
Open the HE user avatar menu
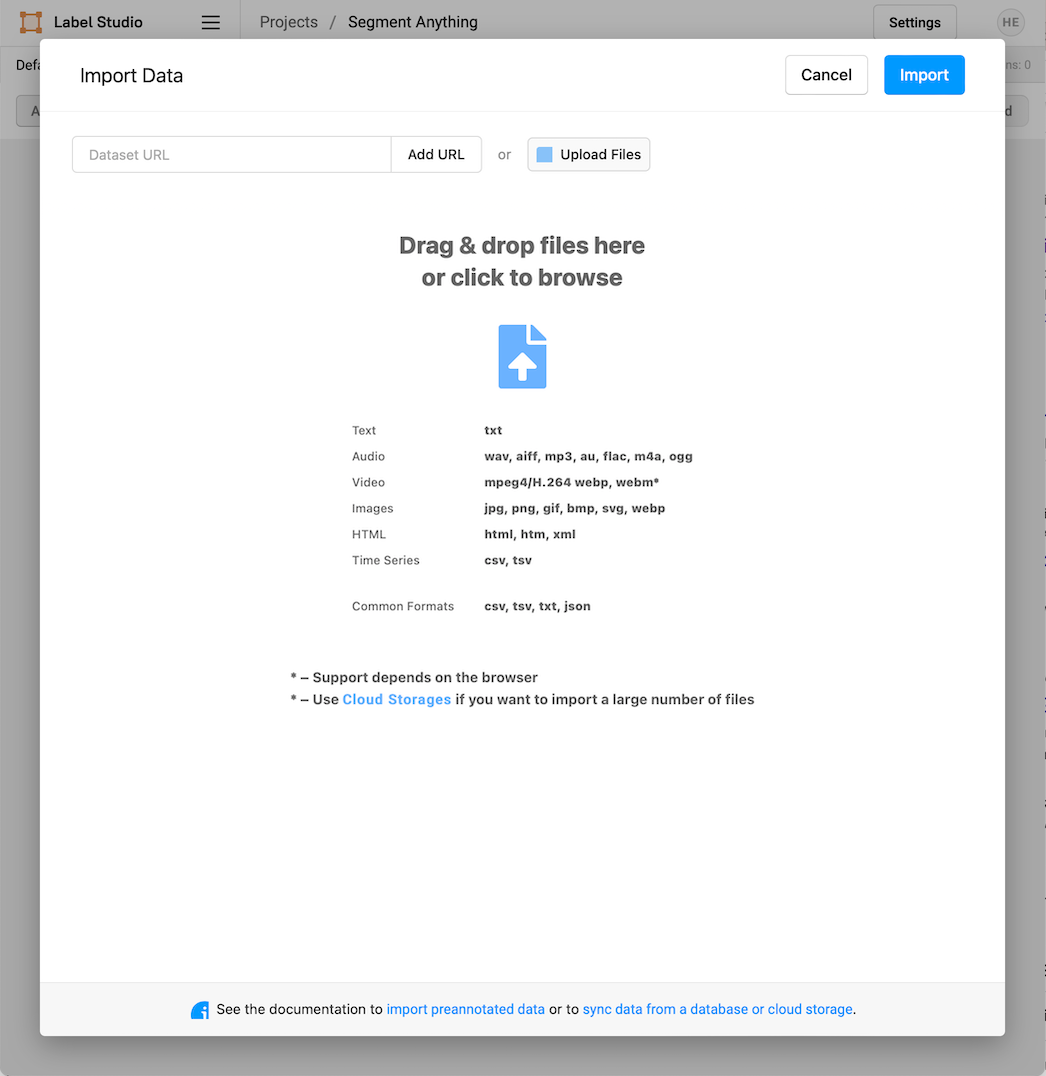pos(1010,22)
